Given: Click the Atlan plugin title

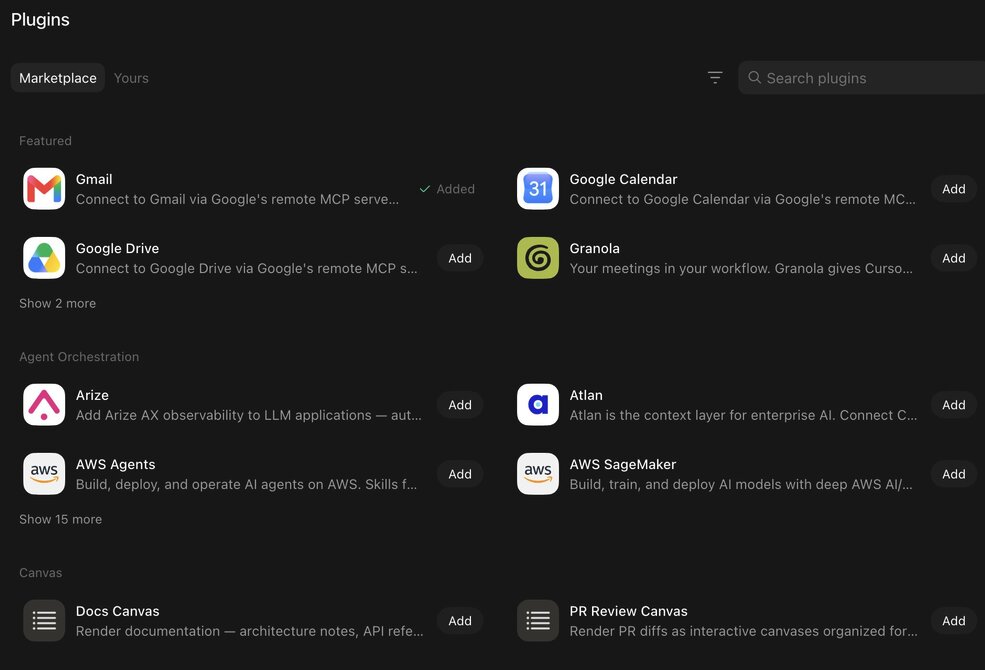Looking at the screenshot, I should pyautogui.click(x=585, y=395).
